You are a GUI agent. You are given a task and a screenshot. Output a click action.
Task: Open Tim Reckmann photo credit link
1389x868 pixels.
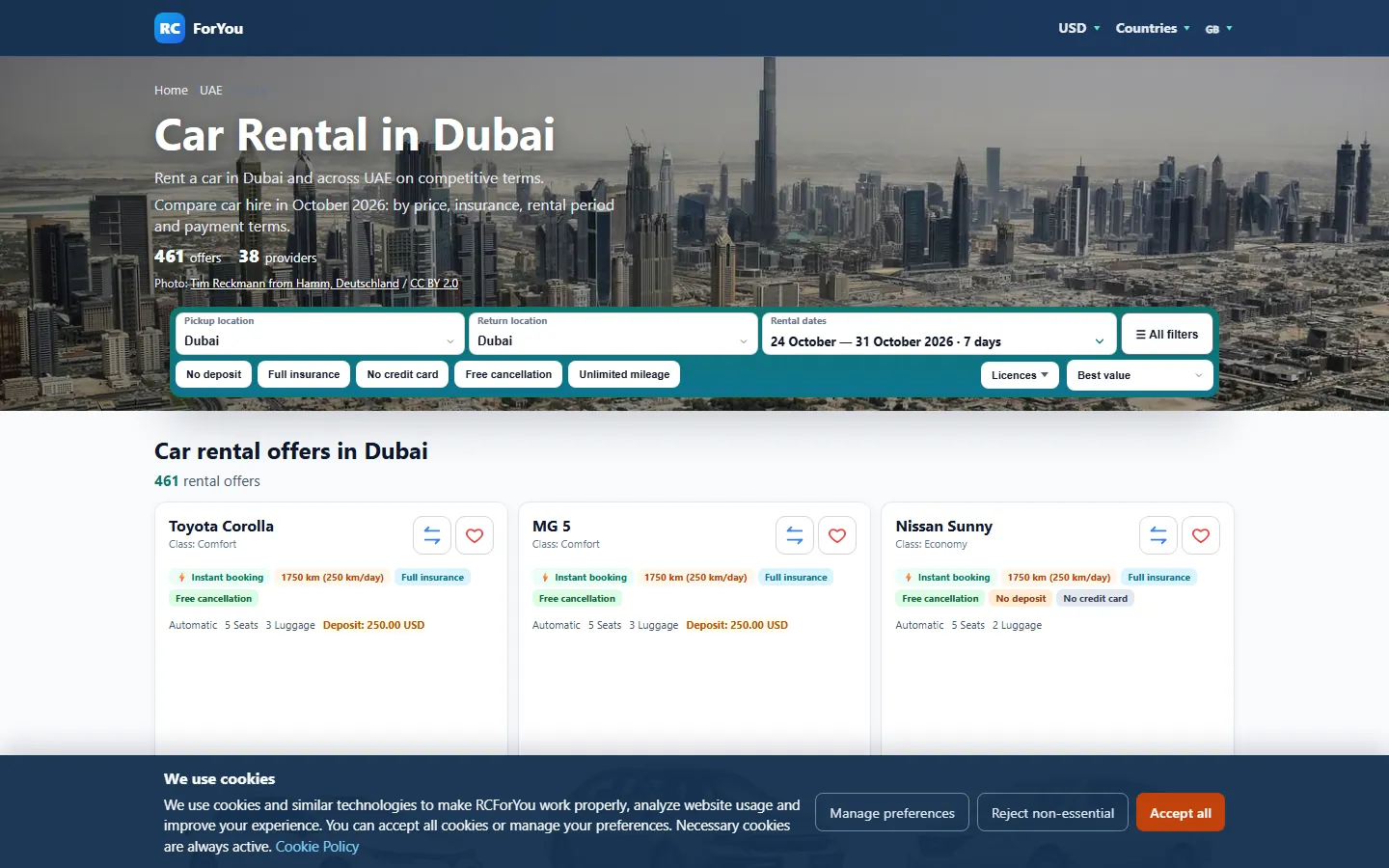pos(294,284)
